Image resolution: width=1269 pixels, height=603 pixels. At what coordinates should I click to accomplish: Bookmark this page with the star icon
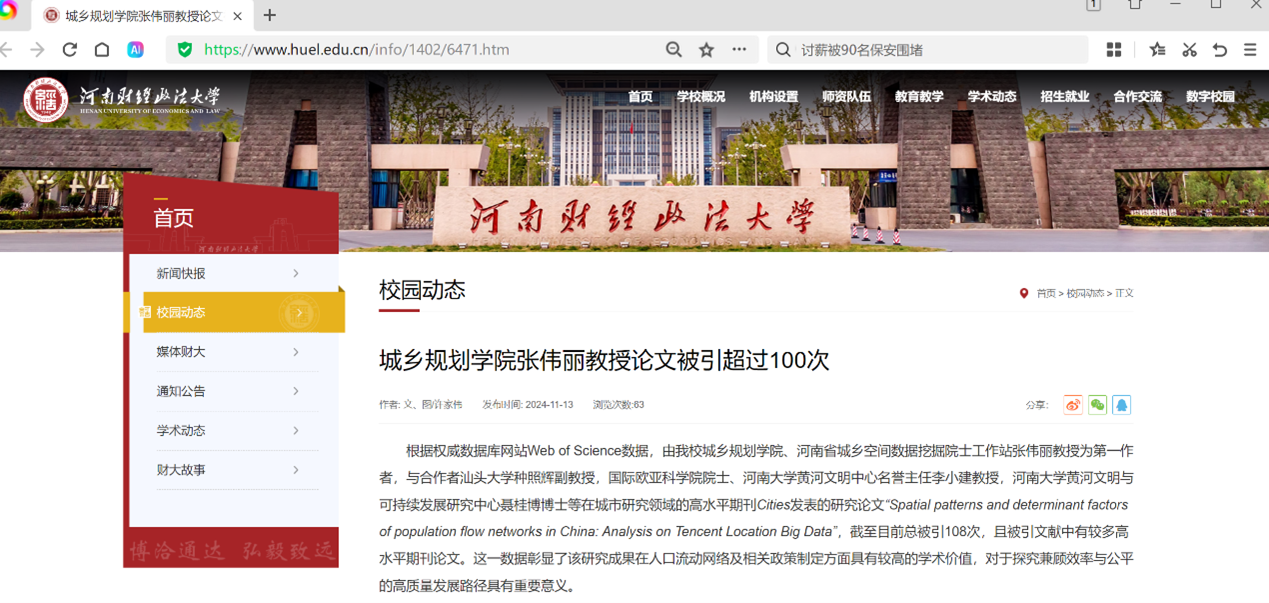pos(707,50)
